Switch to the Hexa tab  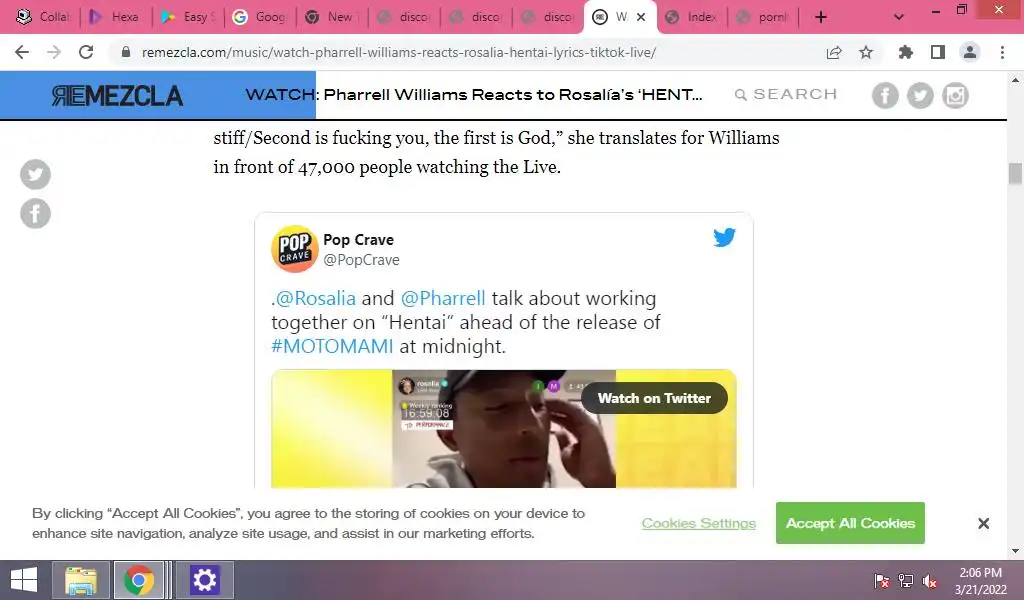click(x=115, y=17)
